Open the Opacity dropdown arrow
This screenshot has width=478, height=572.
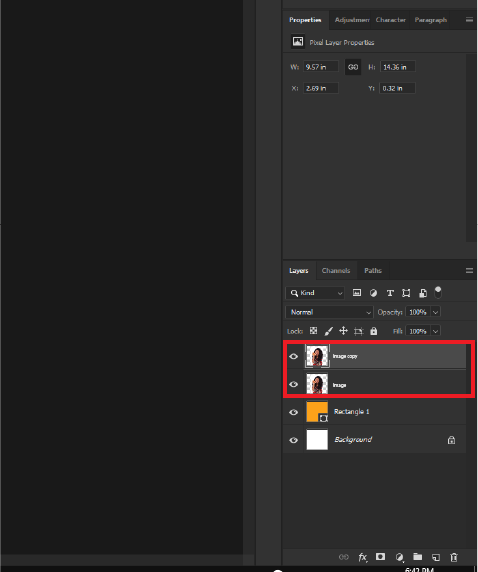435,312
